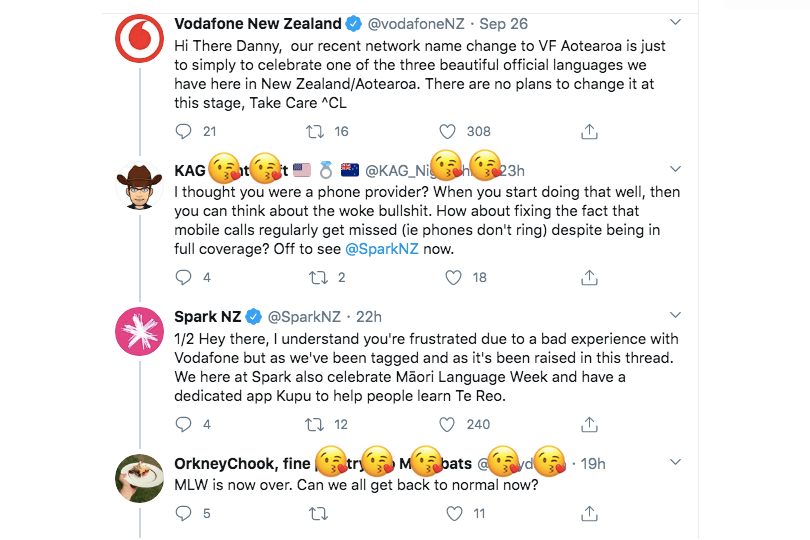
Task: Open the Spark NZ pink avatar
Action: pos(140,332)
